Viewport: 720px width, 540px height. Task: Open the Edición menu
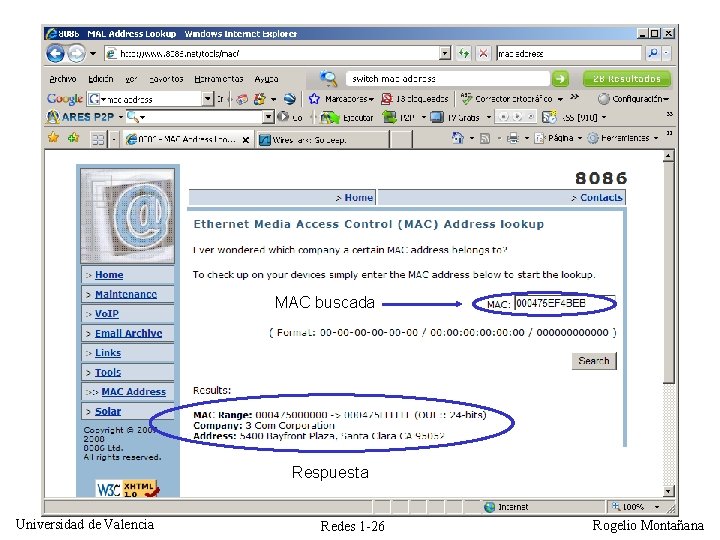point(101,79)
